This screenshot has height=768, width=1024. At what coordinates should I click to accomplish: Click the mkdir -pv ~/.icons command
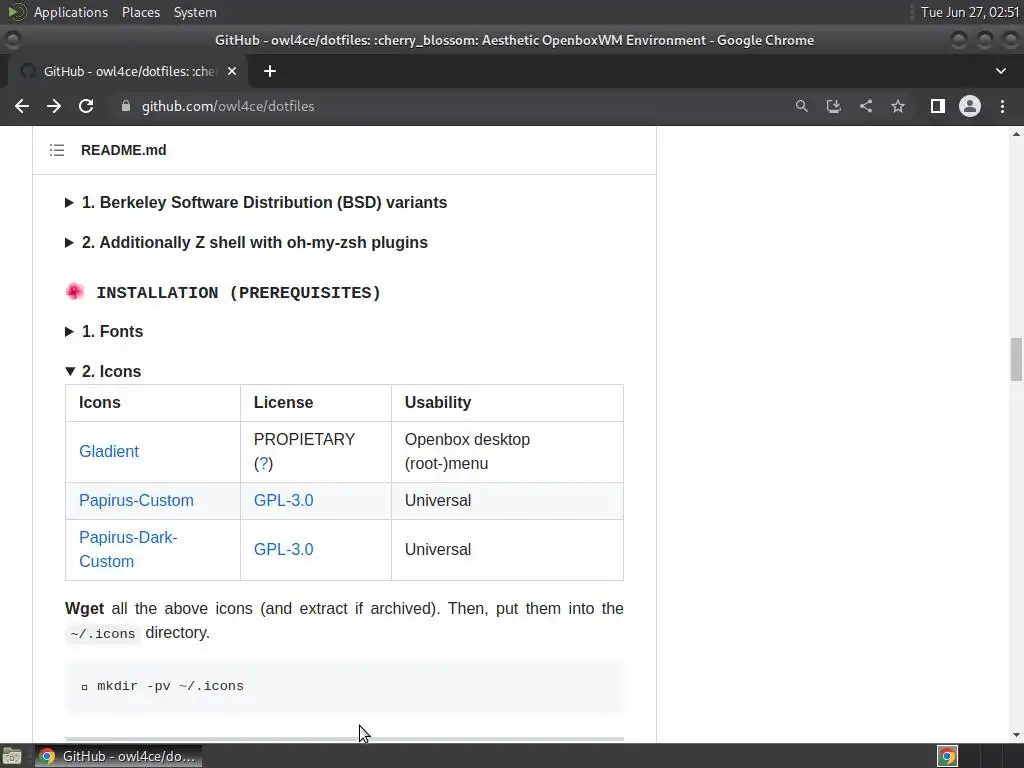pos(170,686)
